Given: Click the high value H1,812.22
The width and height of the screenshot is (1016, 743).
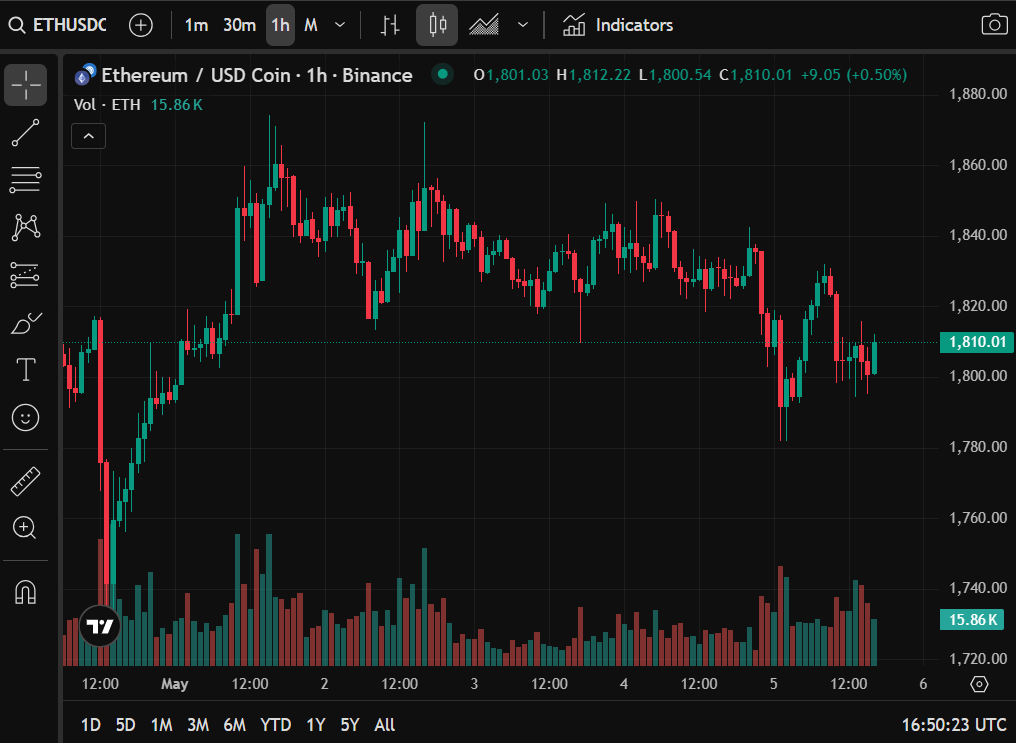Looking at the screenshot, I should (594, 75).
